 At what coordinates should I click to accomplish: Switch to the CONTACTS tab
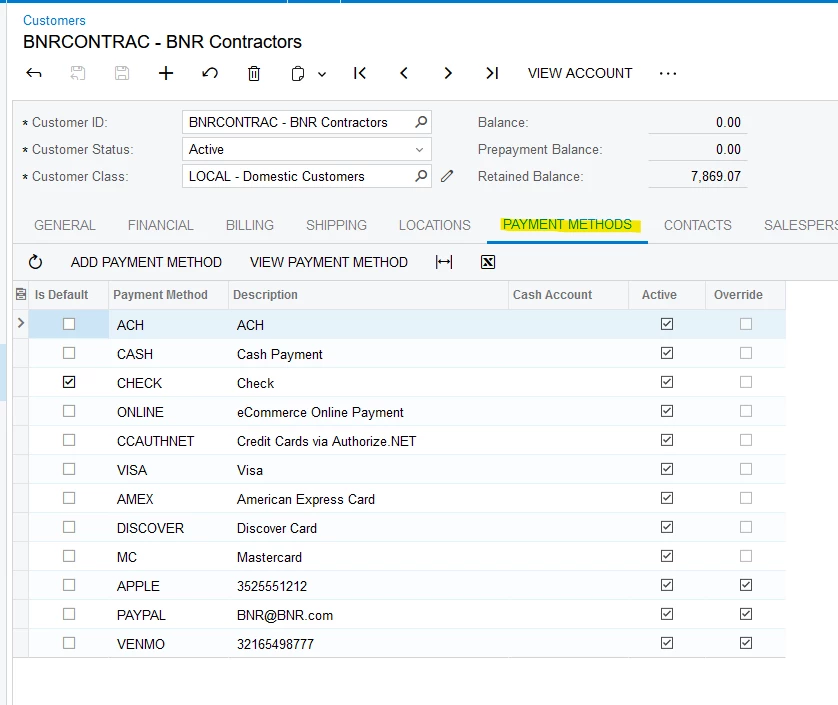coord(697,225)
